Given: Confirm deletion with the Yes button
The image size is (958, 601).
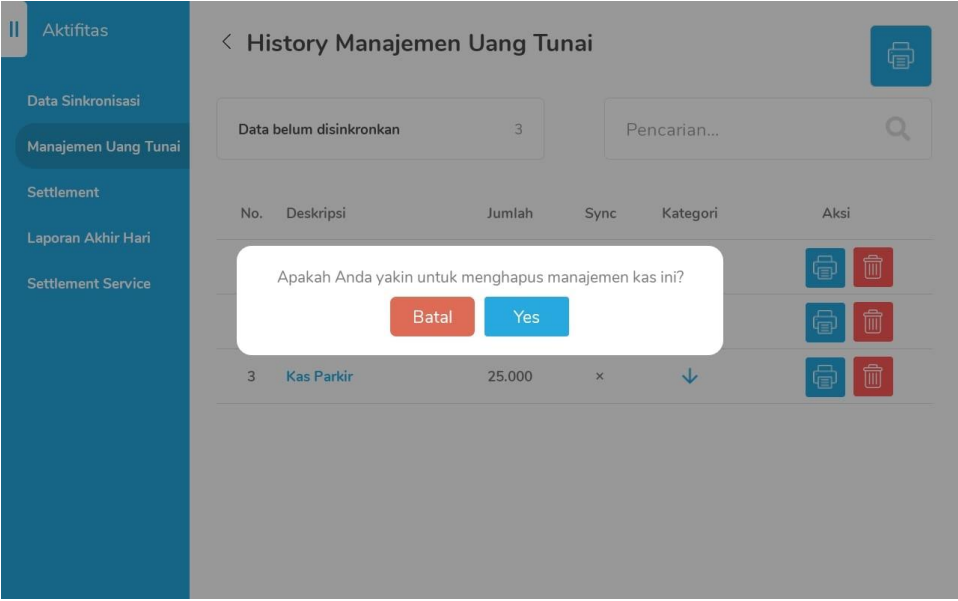Looking at the screenshot, I should 526,317.
